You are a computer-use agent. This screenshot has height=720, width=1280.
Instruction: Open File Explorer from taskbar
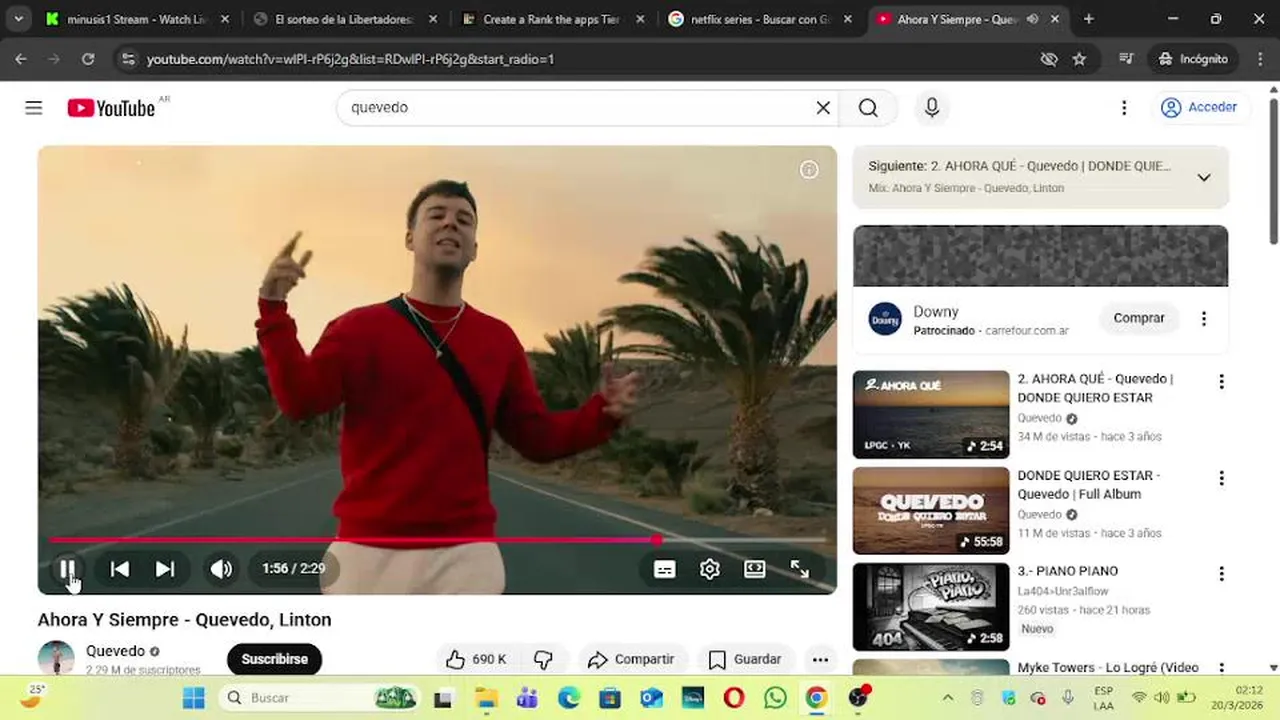pyautogui.click(x=486, y=698)
